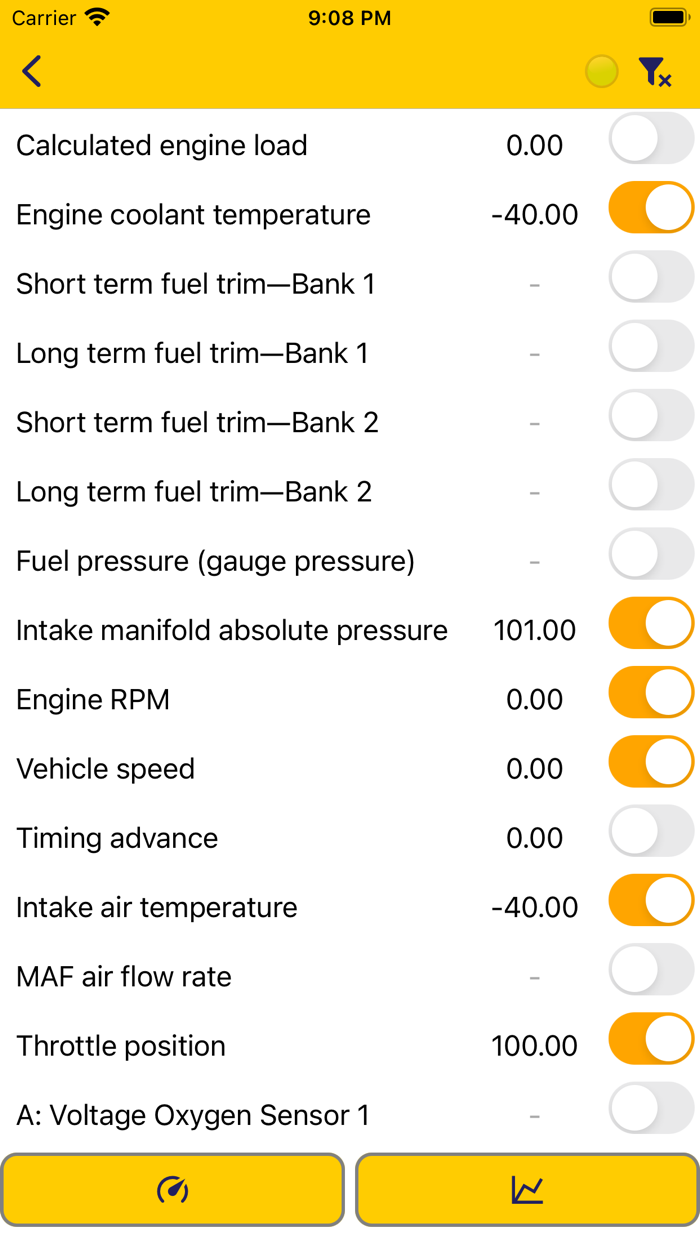Tap the Engine RPM value 0.00
Viewport: 700px width, 1244px height.
click(535, 700)
